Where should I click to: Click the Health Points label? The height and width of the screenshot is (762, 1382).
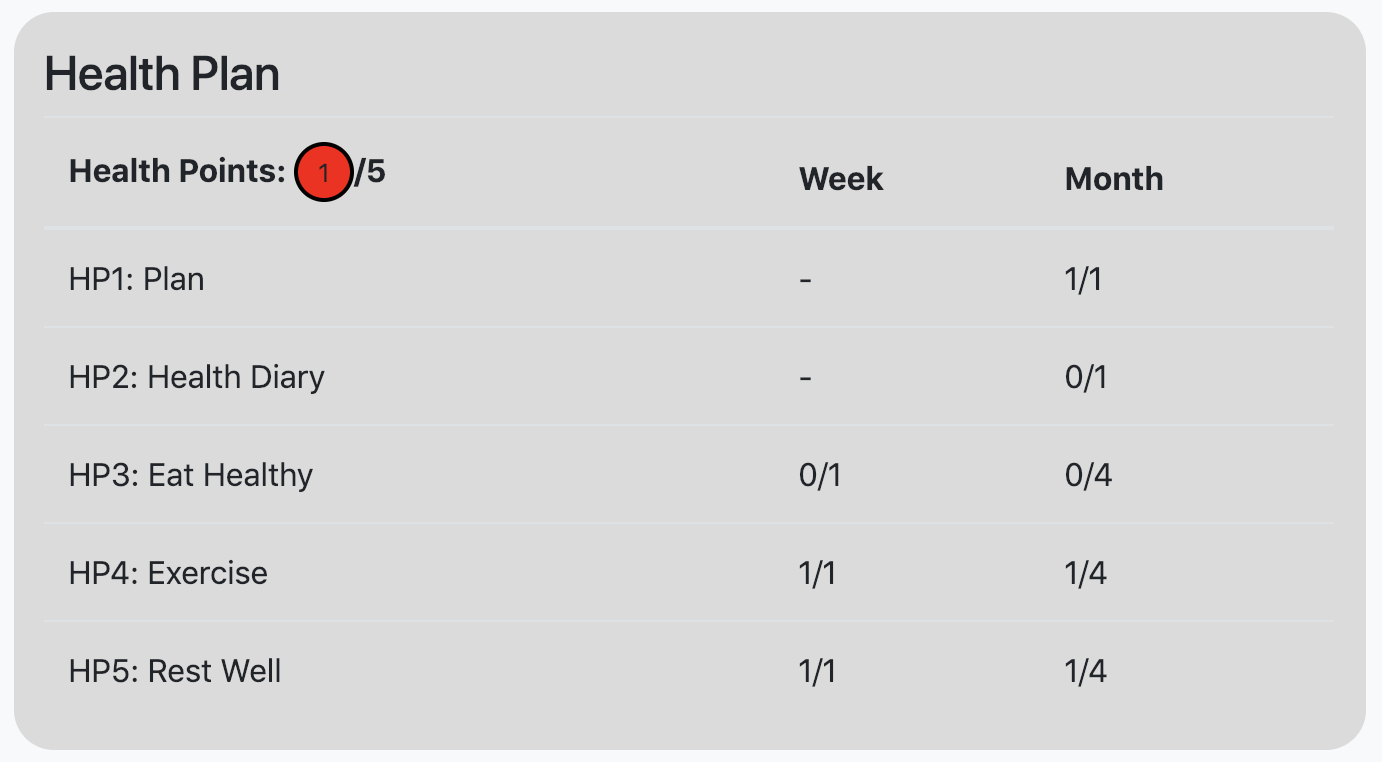click(177, 172)
